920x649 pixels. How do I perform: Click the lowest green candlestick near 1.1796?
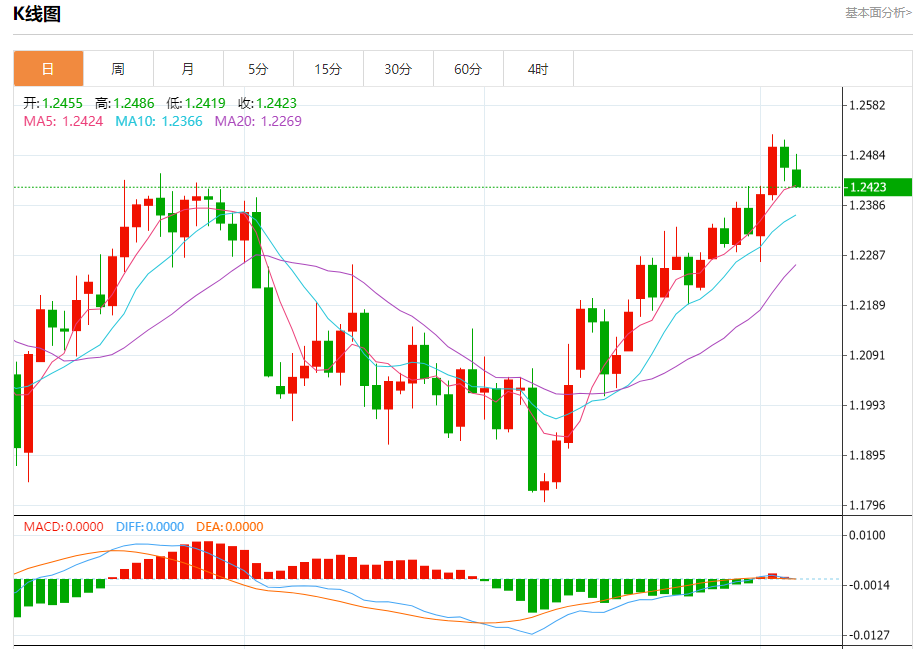point(532,439)
